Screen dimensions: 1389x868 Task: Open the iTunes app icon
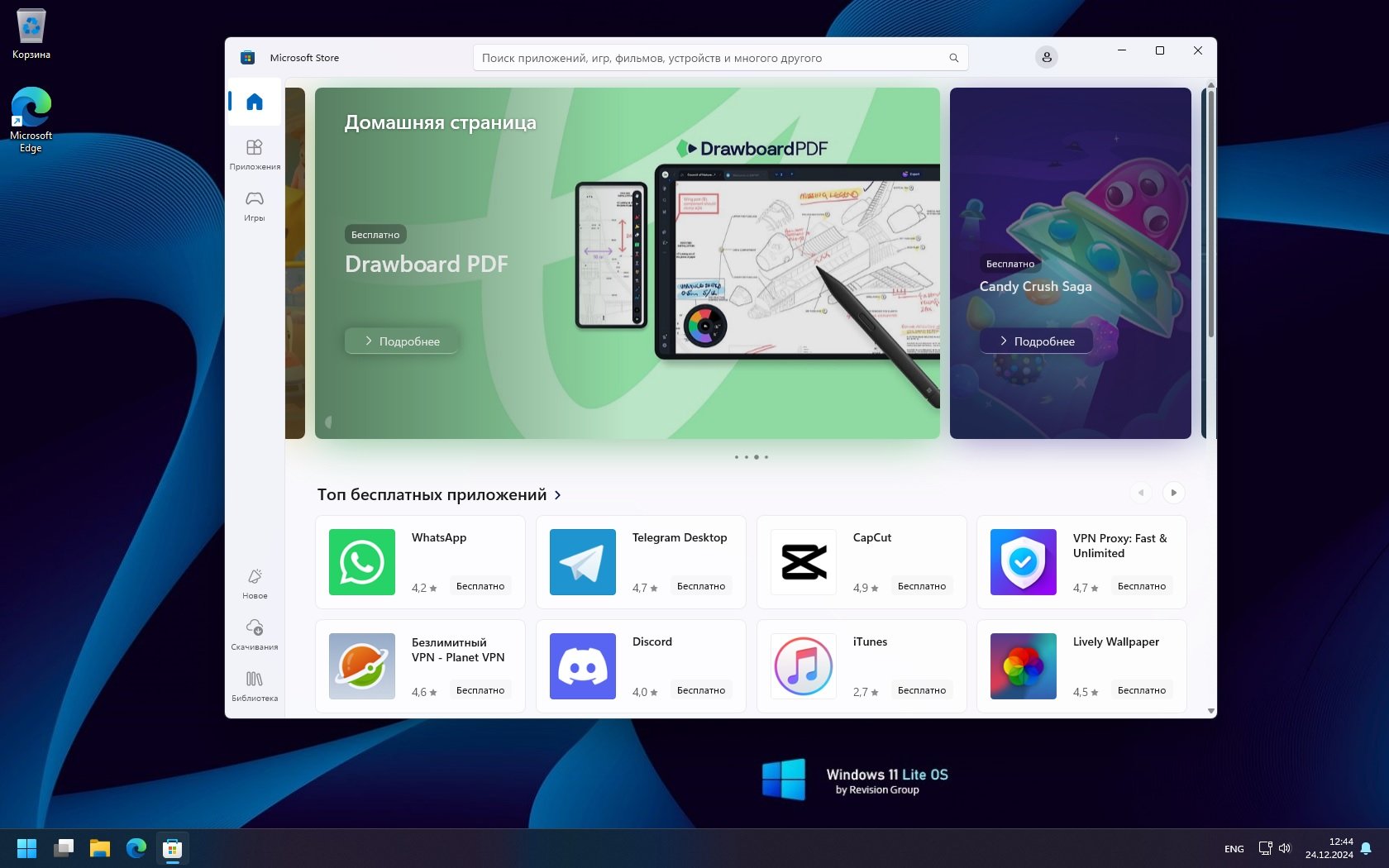point(804,666)
